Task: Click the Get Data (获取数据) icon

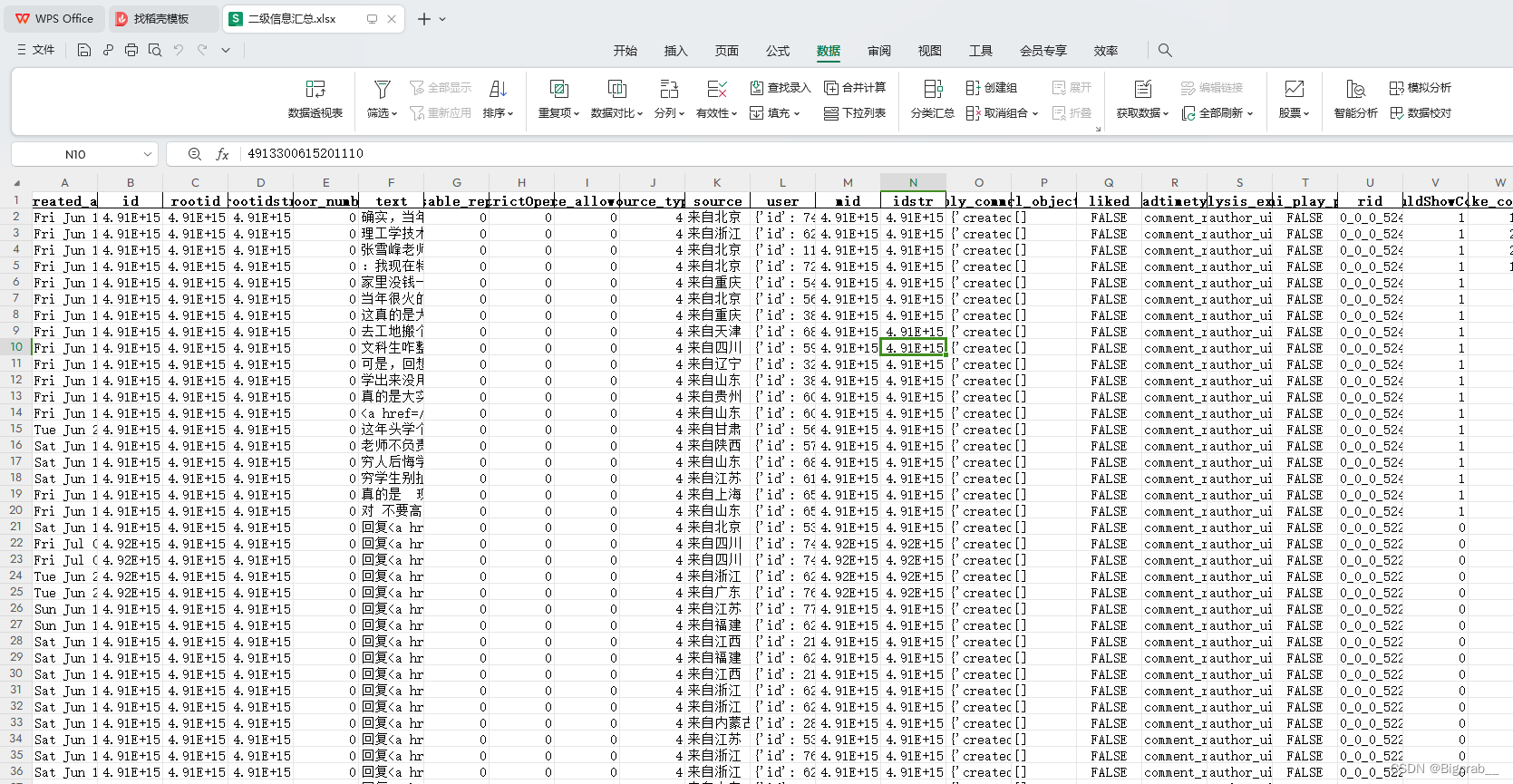Action: [x=1143, y=89]
